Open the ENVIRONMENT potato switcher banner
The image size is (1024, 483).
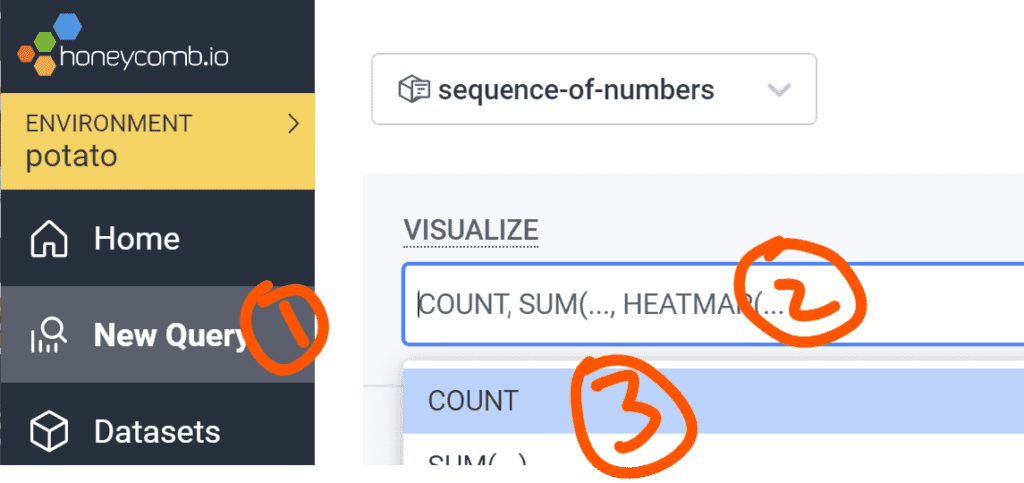[x=157, y=141]
